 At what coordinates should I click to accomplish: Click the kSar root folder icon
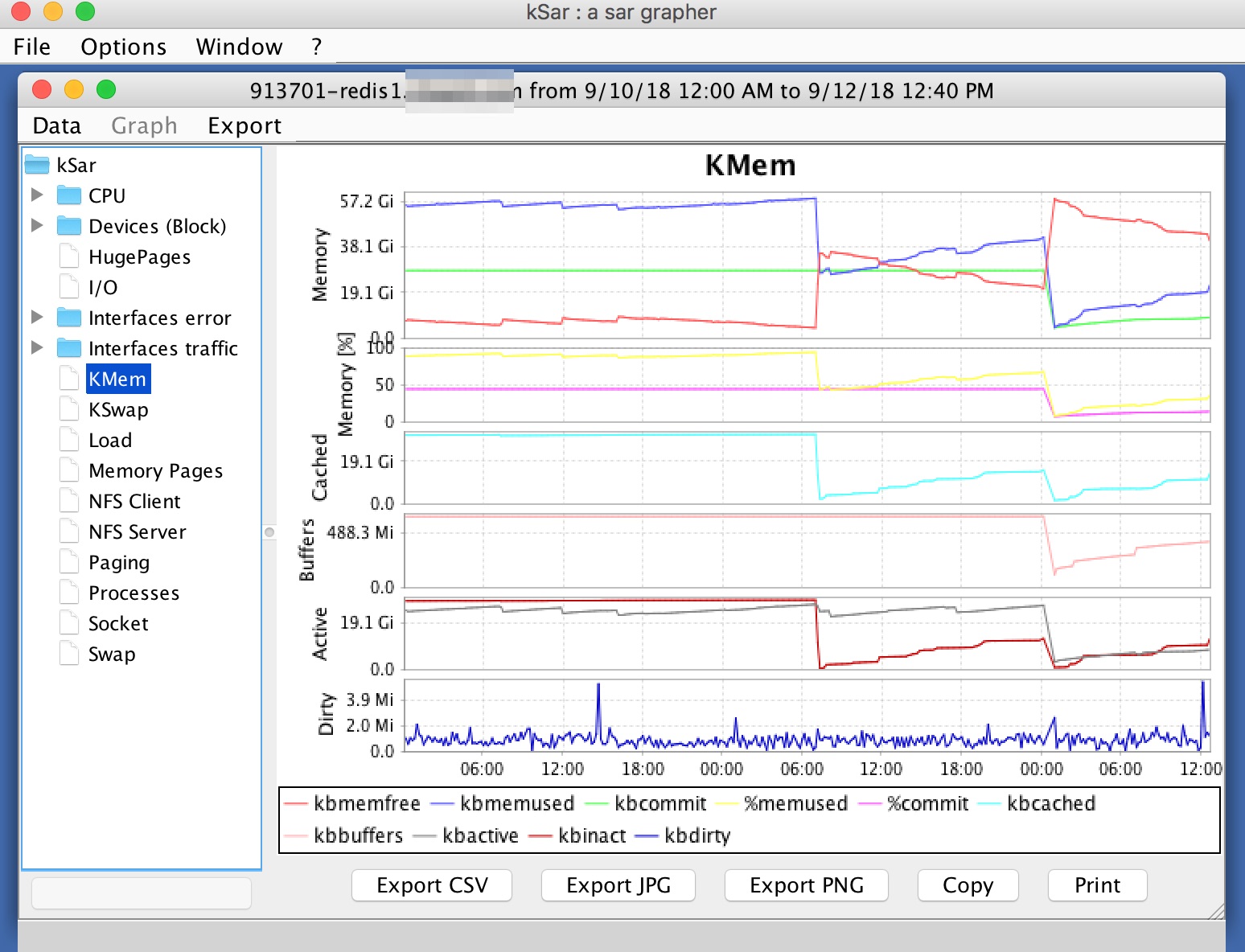coord(37,165)
